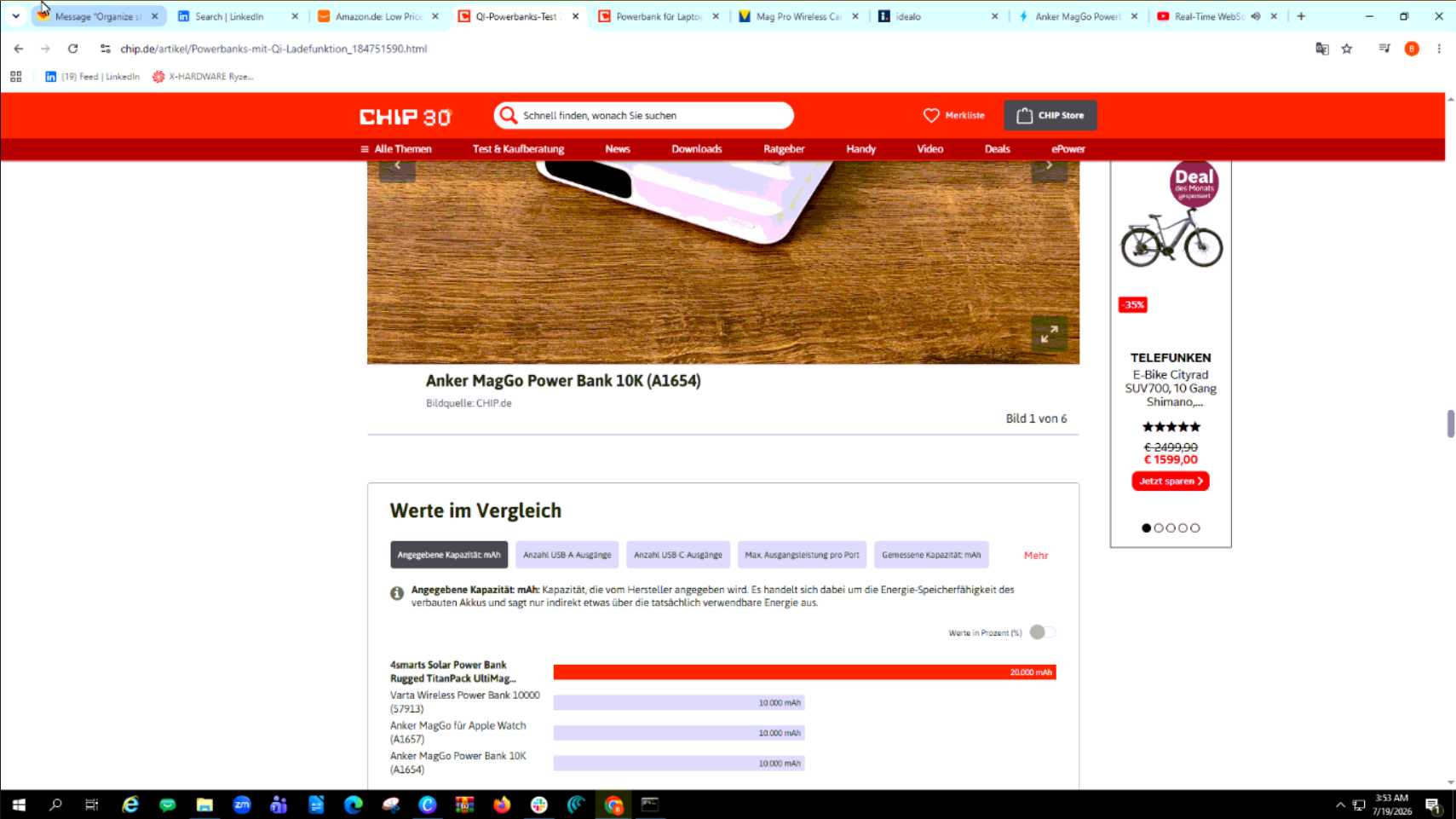Select the Gemessene Kapazität: mAh tab

click(x=931, y=555)
